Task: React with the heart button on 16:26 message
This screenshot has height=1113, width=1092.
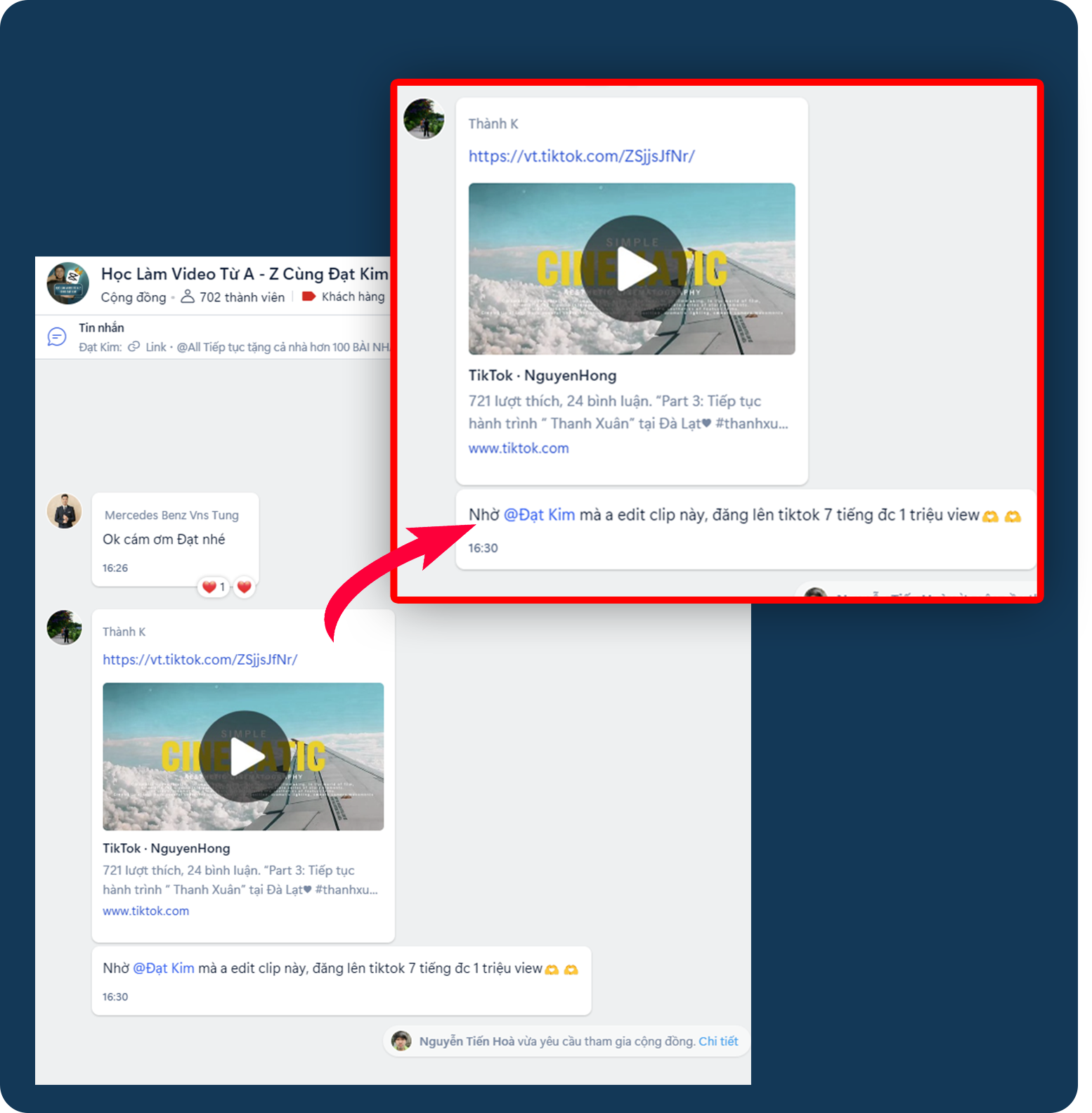Action: [244, 587]
